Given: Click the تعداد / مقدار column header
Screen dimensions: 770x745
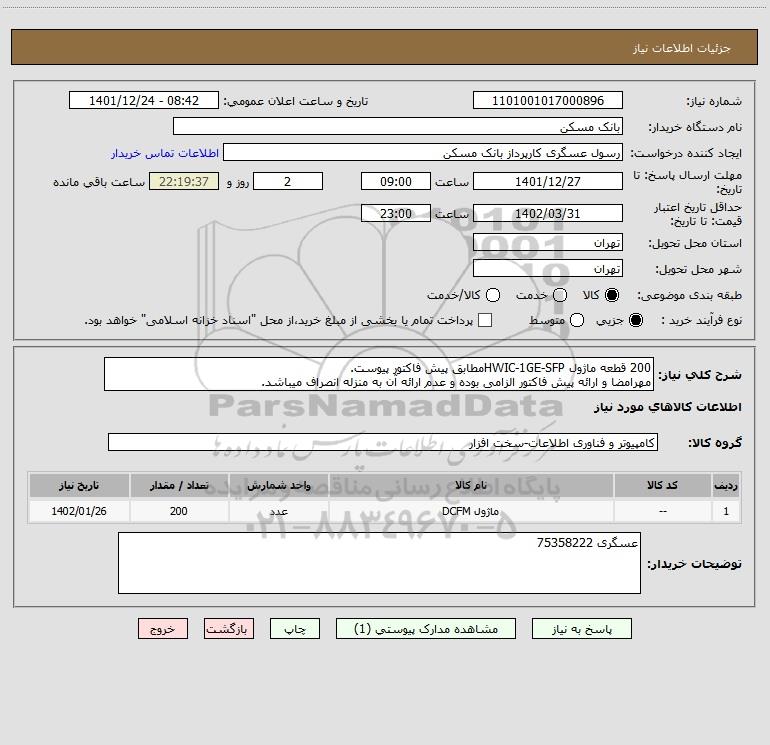Looking at the screenshot, I should tap(179, 485).
